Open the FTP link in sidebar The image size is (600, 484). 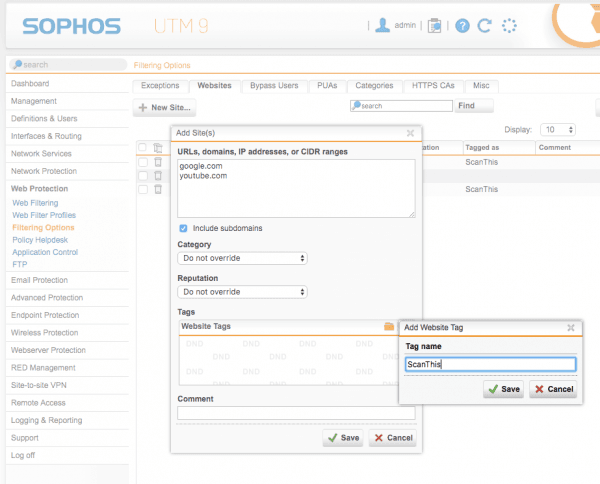(x=20, y=264)
